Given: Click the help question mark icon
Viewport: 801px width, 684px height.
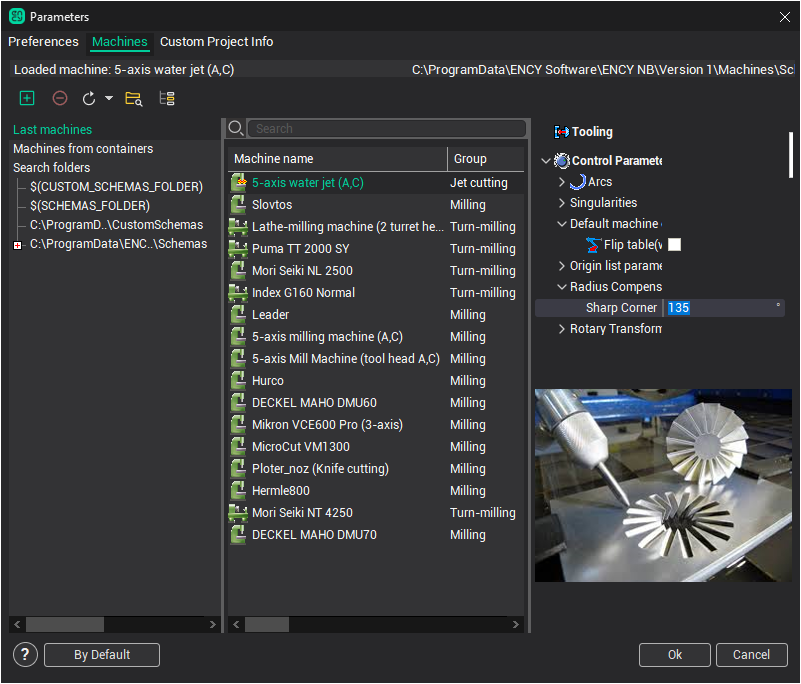Looking at the screenshot, I should coord(26,655).
